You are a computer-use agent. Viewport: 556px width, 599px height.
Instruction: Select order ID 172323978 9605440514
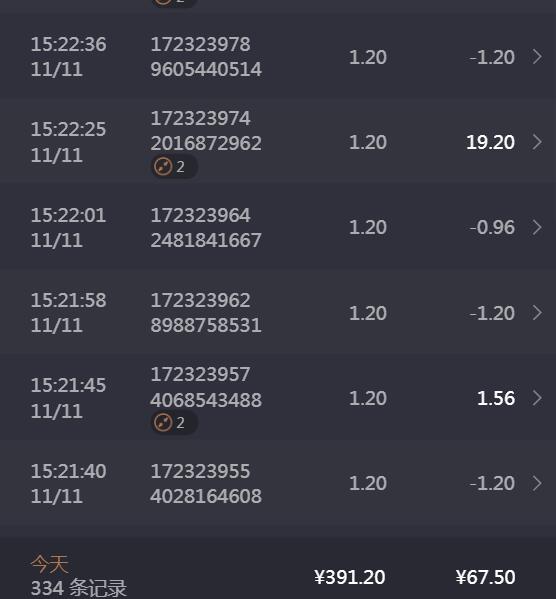point(206,57)
